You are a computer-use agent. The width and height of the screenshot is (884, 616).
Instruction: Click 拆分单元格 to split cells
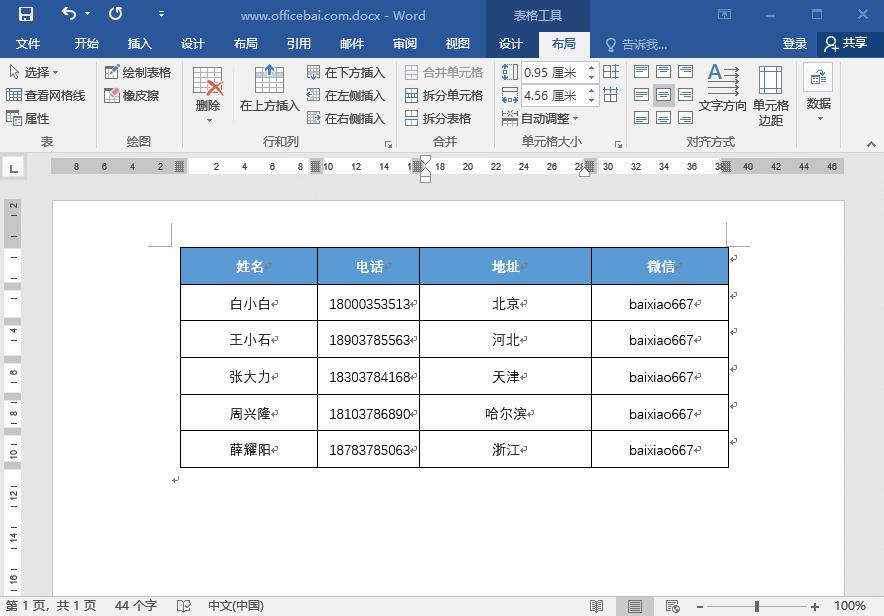(443, 95)
